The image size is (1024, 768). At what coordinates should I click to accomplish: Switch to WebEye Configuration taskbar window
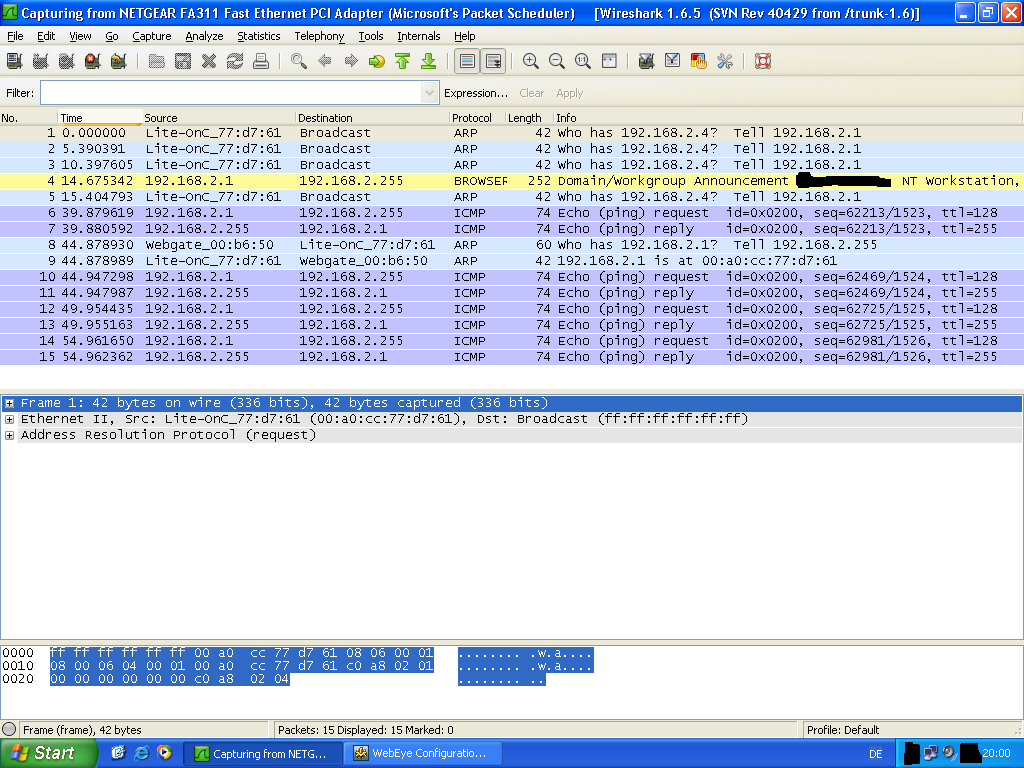pyautogui.click(x=423, y=753)
